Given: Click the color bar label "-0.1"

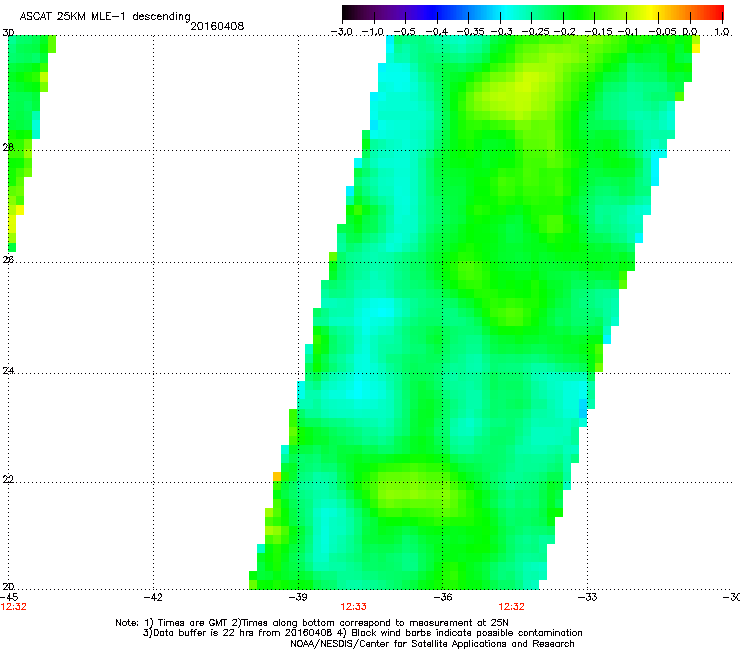Looking at the screenshot, I should coord(628,32).
